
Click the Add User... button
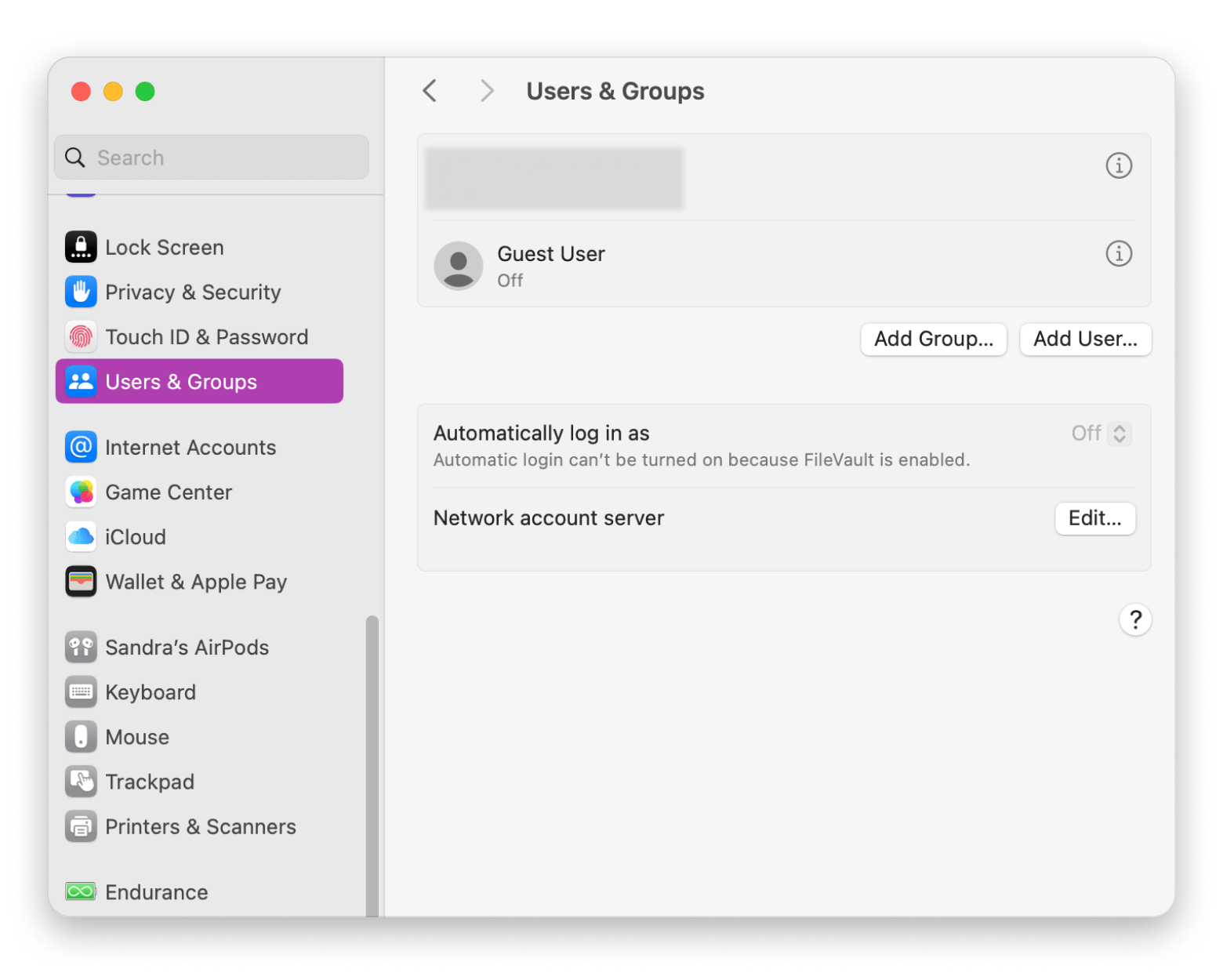(x=1085, y=339)
